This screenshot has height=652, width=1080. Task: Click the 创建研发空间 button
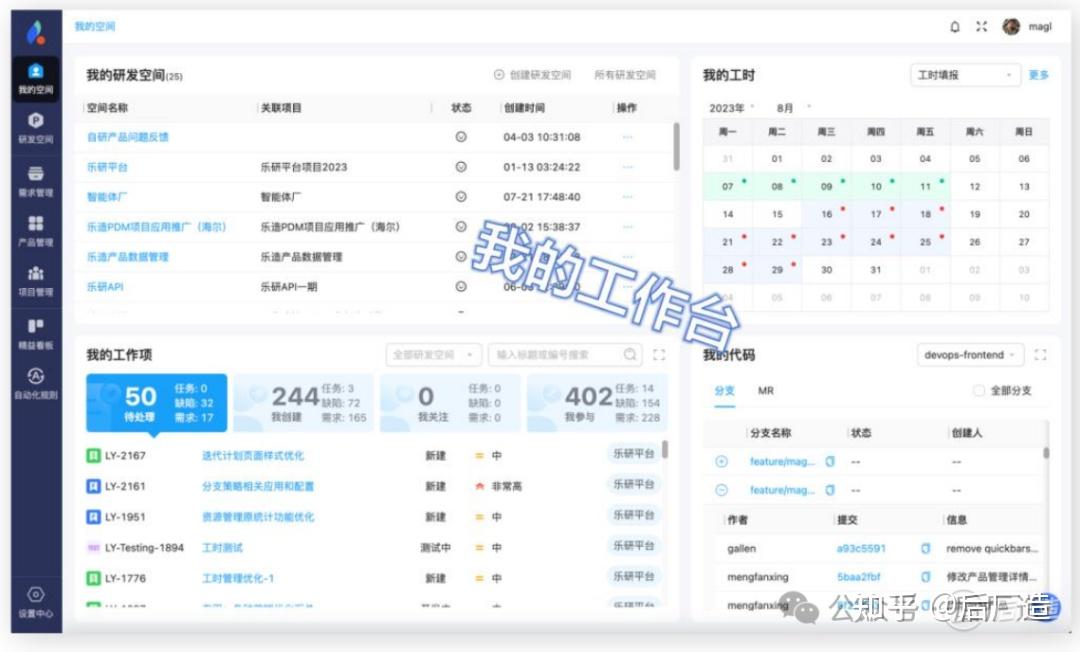coord(535,75)
